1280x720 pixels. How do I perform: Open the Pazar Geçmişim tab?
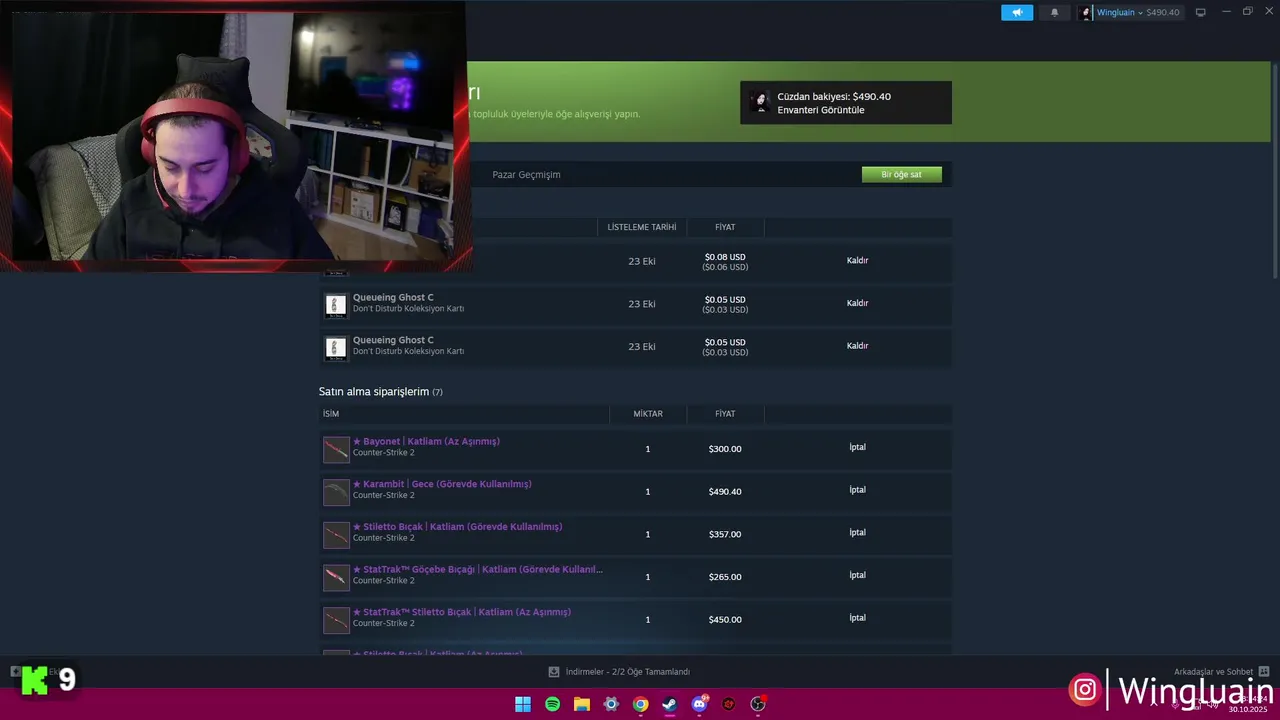[526, 175]
